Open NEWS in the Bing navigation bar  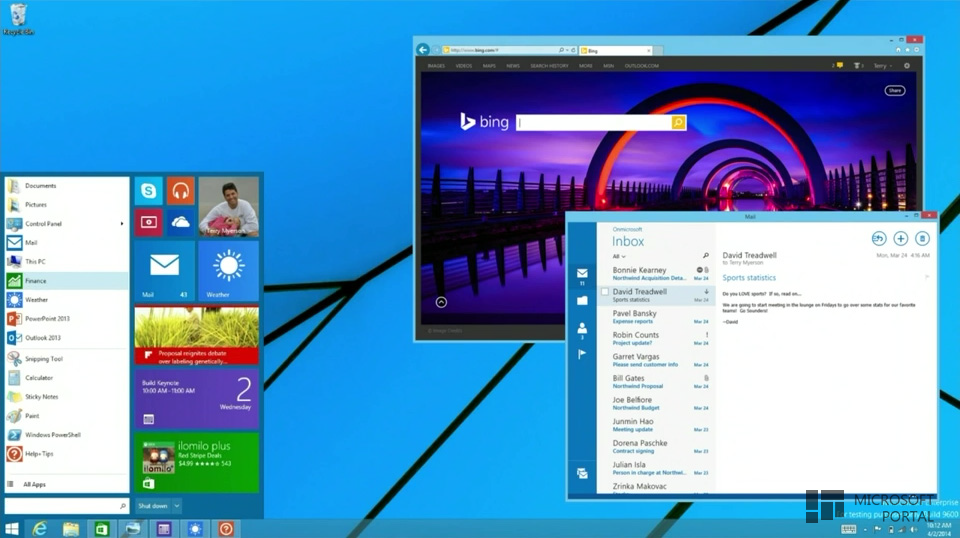coord(513,65)
